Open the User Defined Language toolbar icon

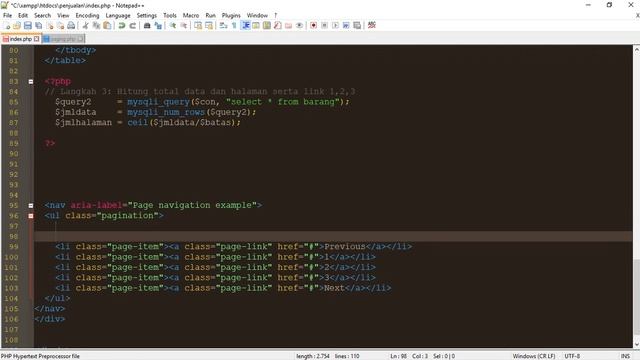256,25
